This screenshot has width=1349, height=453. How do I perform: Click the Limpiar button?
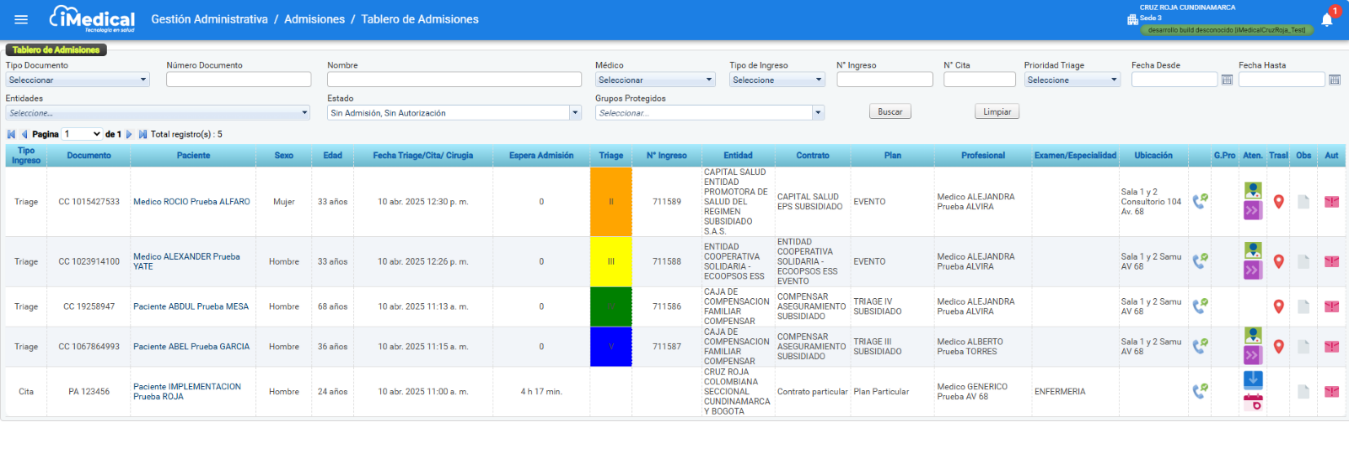pyautogui.click(x=996, y=112)
